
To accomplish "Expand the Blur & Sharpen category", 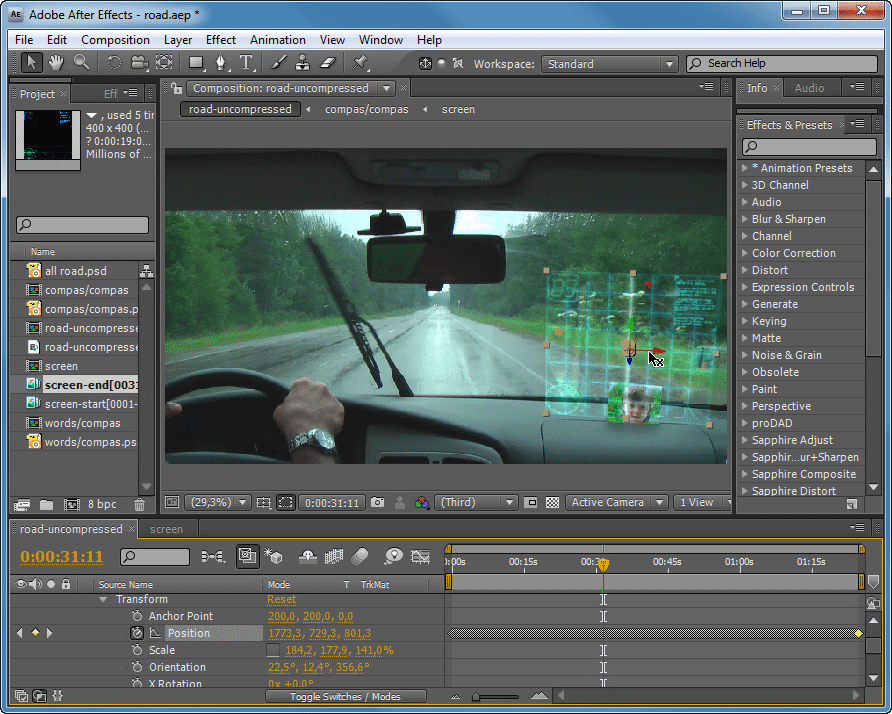I will pos(745,219).
